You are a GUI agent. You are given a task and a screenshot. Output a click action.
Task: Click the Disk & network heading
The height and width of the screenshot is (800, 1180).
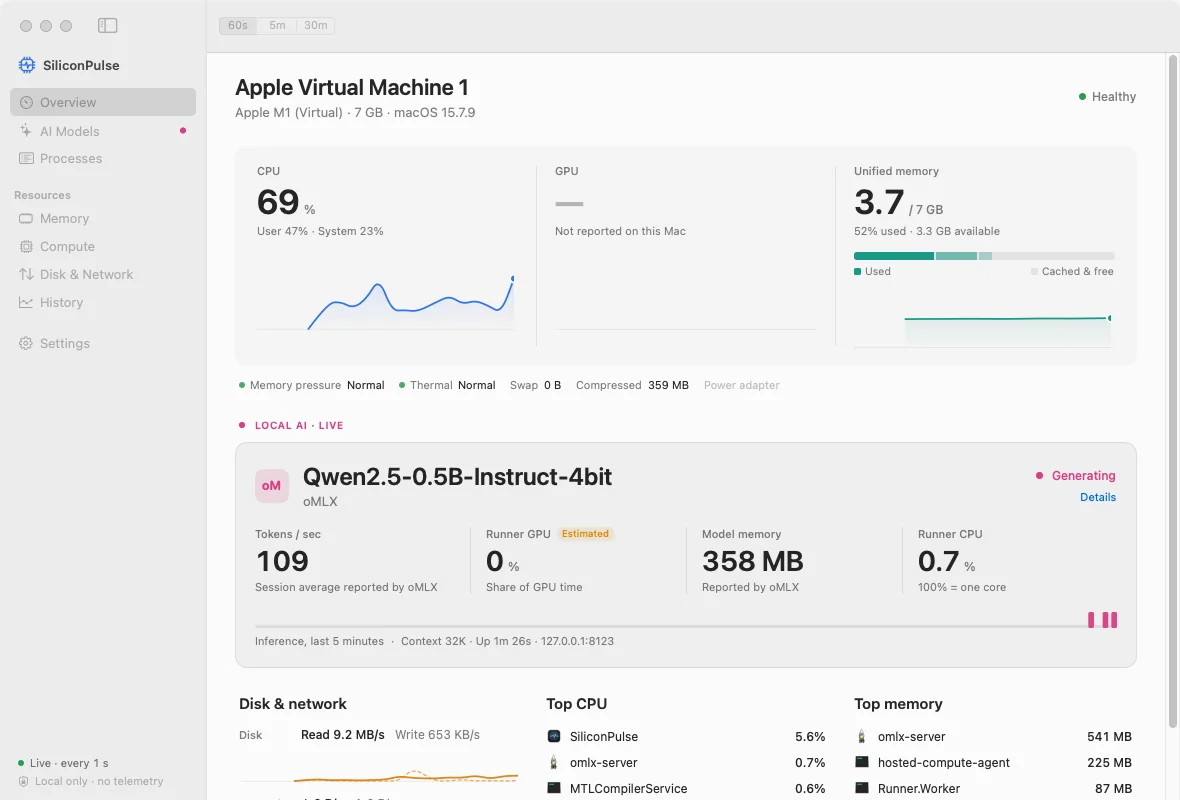[x=293, y=704]
